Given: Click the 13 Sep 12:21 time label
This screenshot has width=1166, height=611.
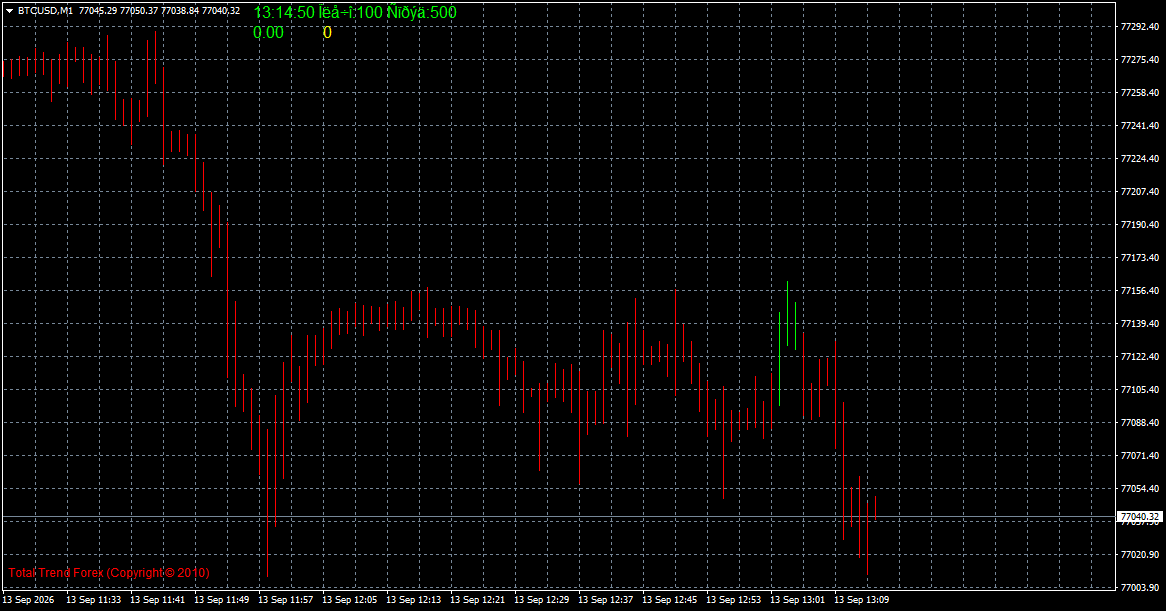Looking at the screenshot, I should coord(477,600).
